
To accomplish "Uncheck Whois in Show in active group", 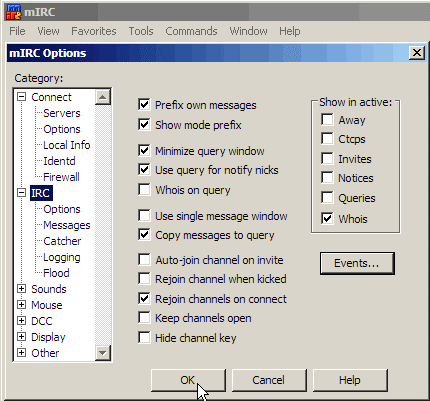I will (327, 219).
